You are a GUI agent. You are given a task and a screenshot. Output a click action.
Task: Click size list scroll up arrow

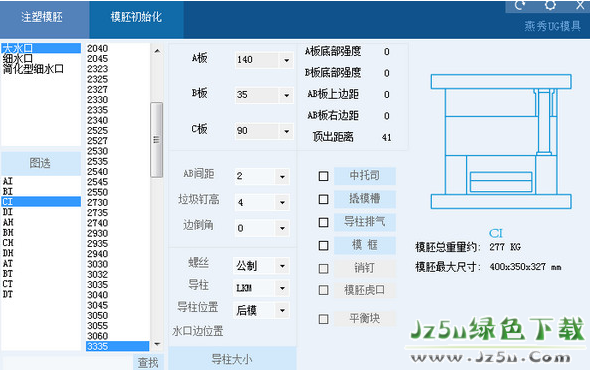[157, 51]
